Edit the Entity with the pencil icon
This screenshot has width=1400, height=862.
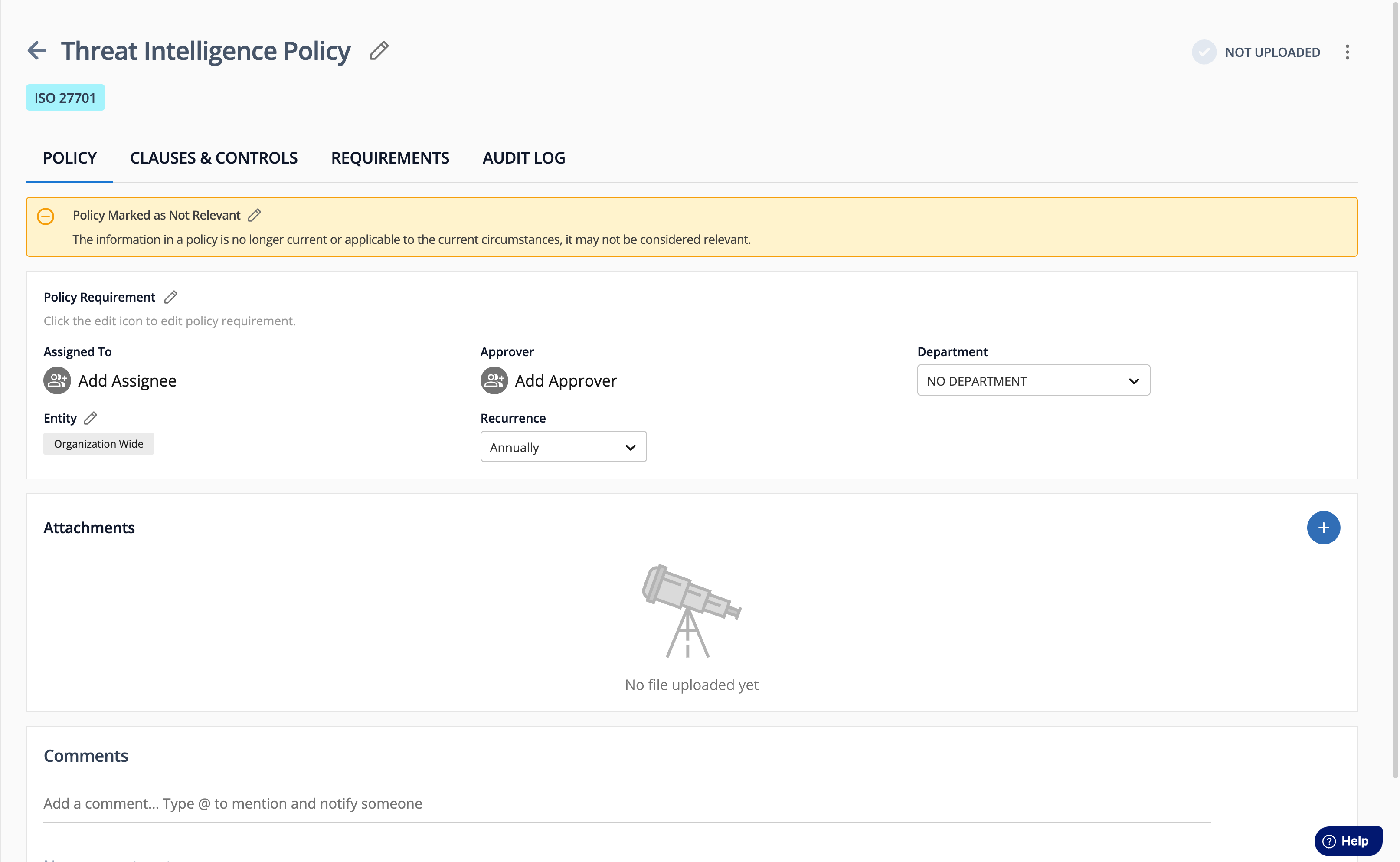pyautogui.click(x=91, y=418)
